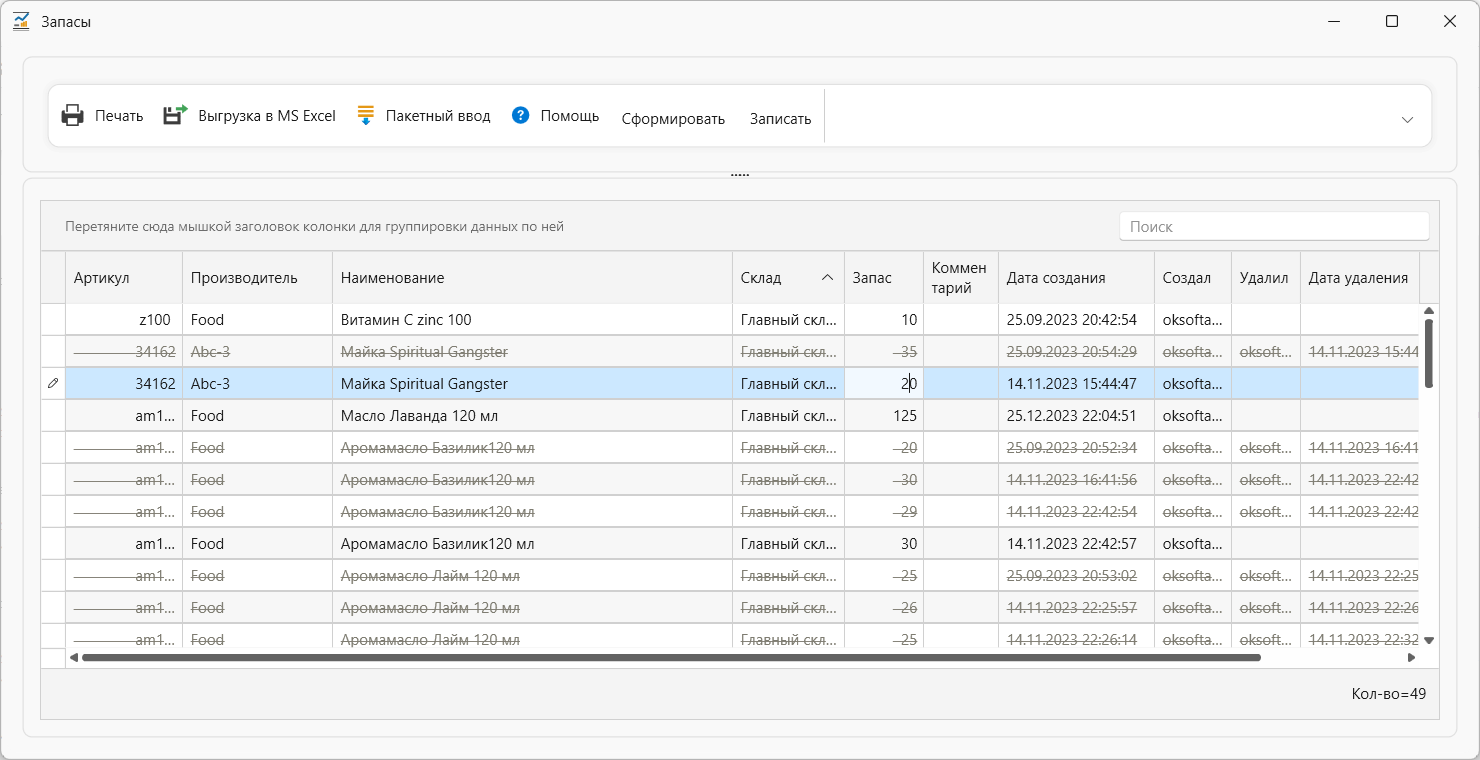
Task: Minimize the Запасы window
Action: coord(1334,21)
